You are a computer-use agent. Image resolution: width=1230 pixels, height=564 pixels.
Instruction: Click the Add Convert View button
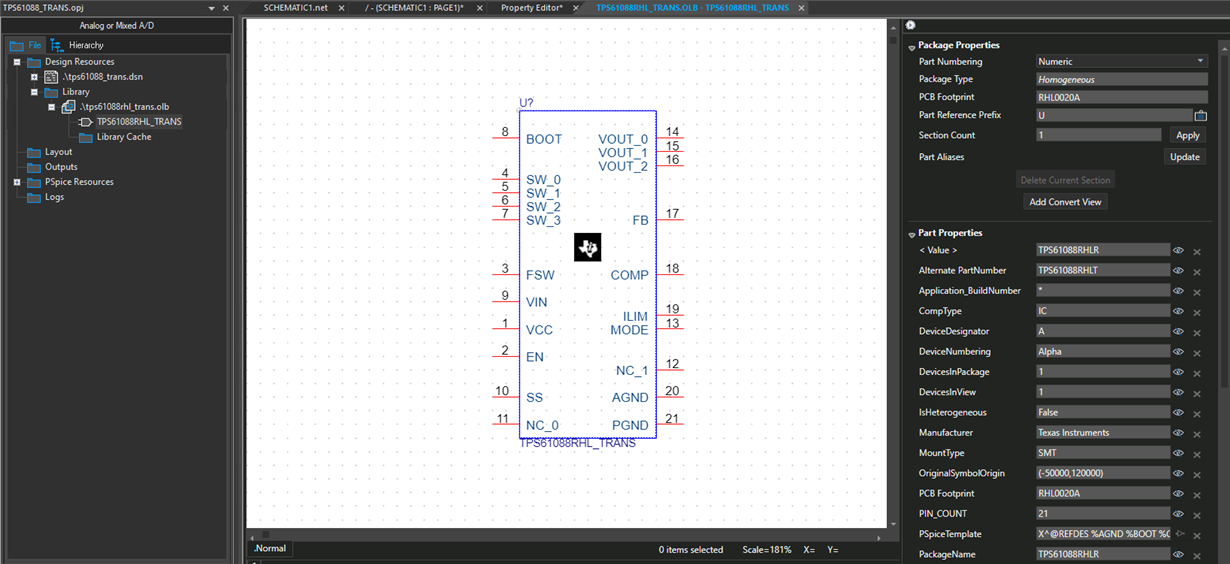click(1065, 202)
